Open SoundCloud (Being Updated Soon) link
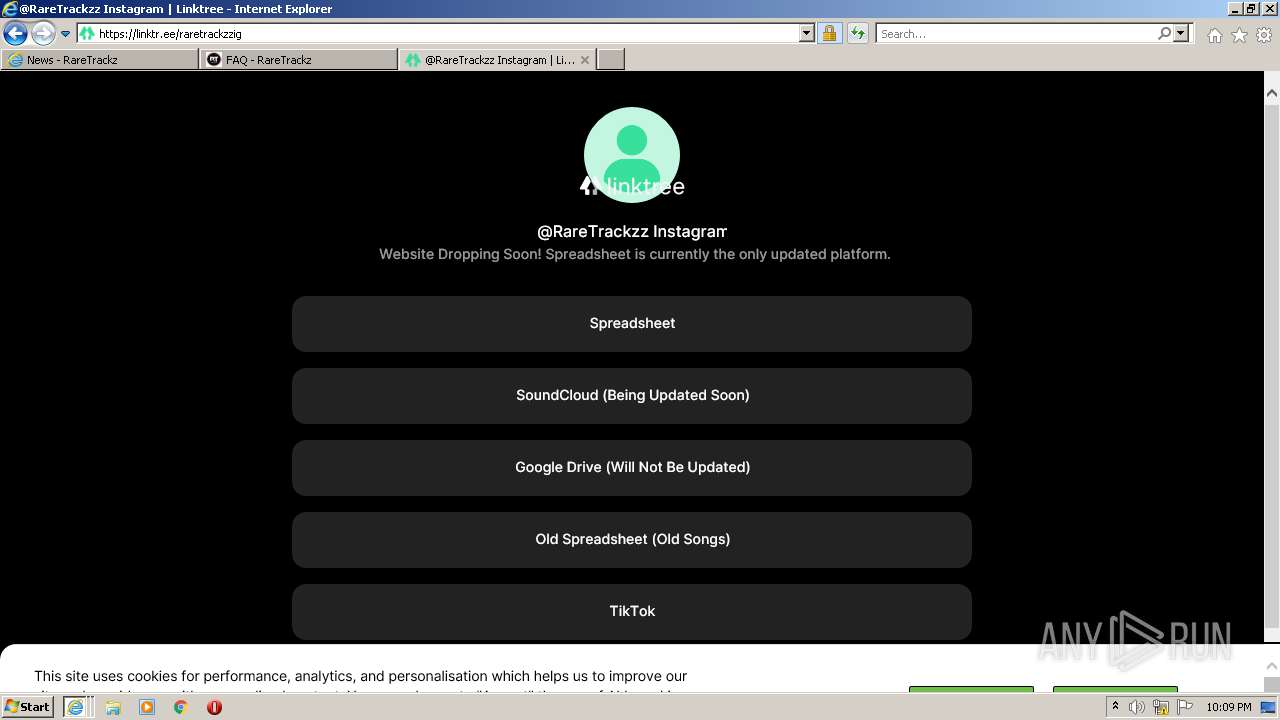This screenshot has width=1280, height=720. pyautogui.click(x=632, y=396)
